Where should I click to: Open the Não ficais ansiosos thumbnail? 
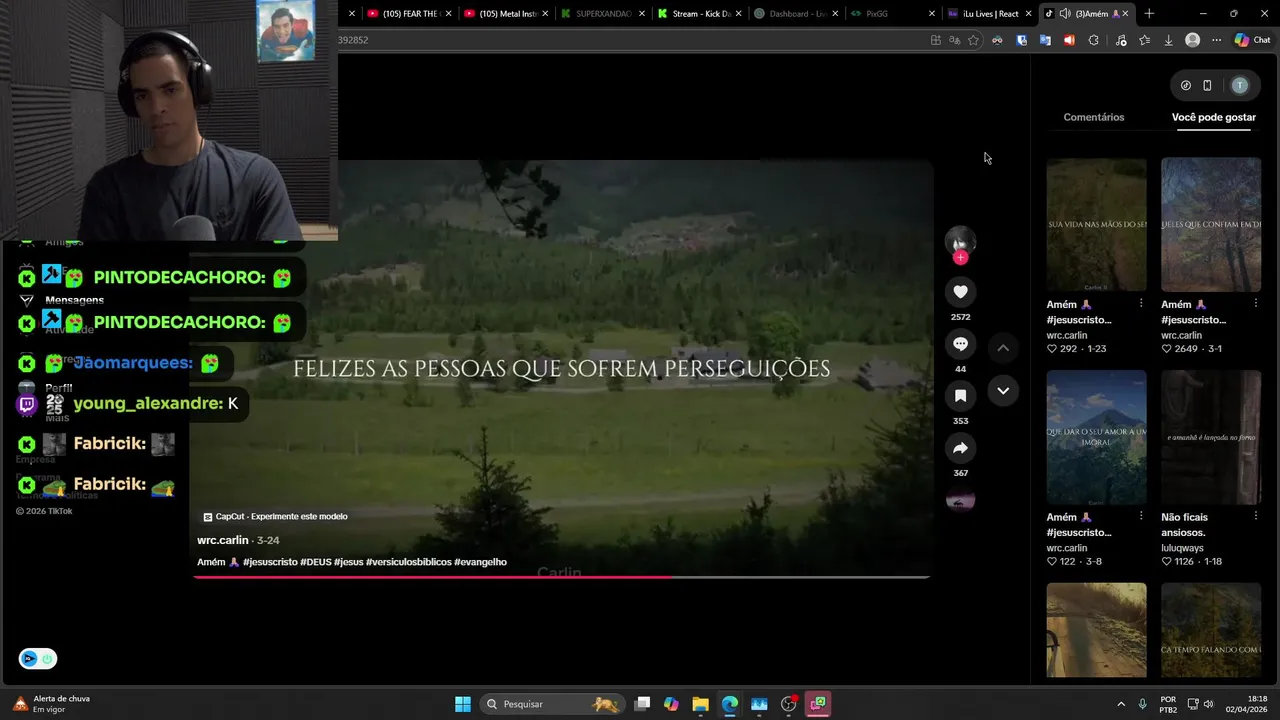1211,437
